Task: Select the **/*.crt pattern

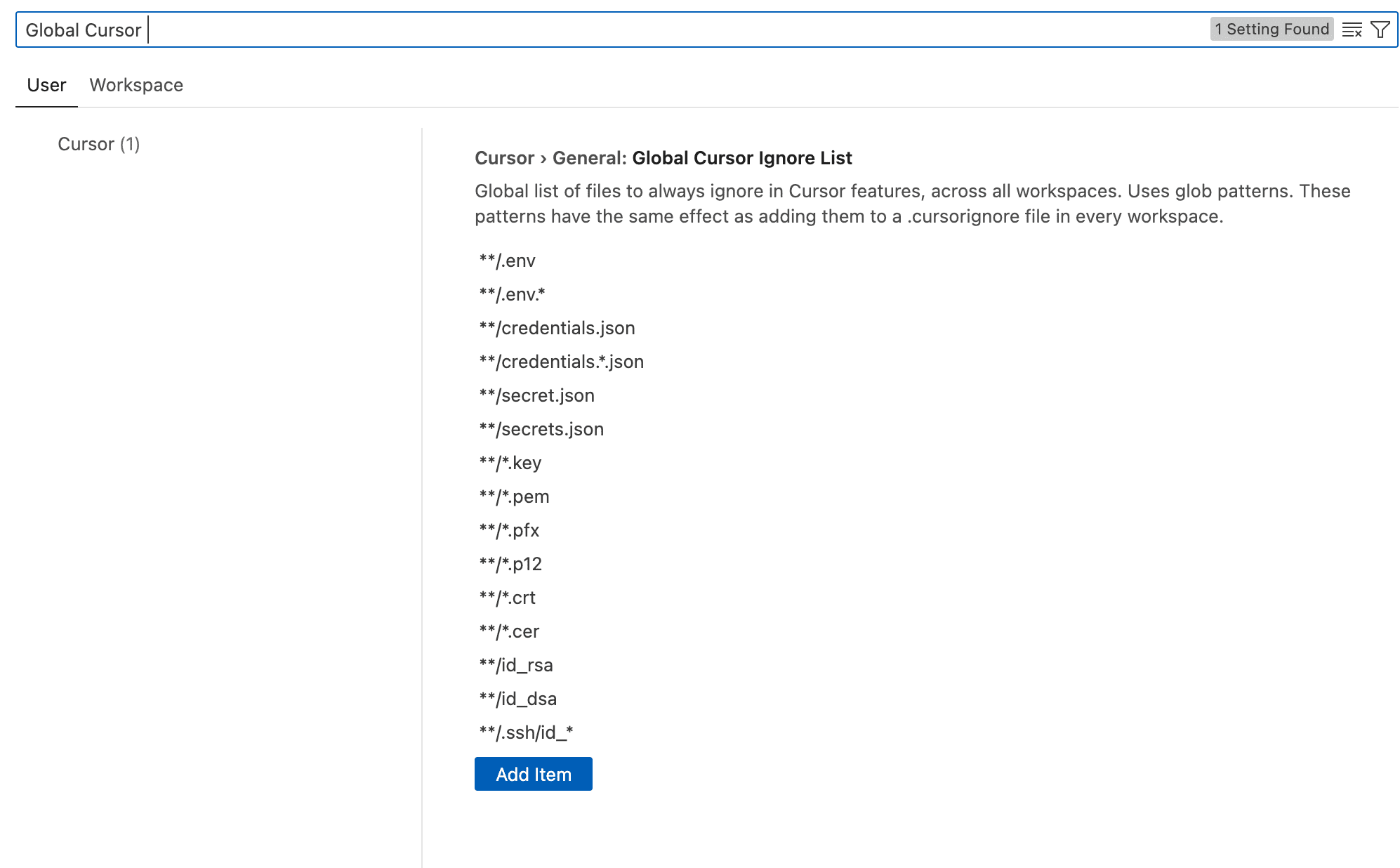Action: click(x=507, y=598)
